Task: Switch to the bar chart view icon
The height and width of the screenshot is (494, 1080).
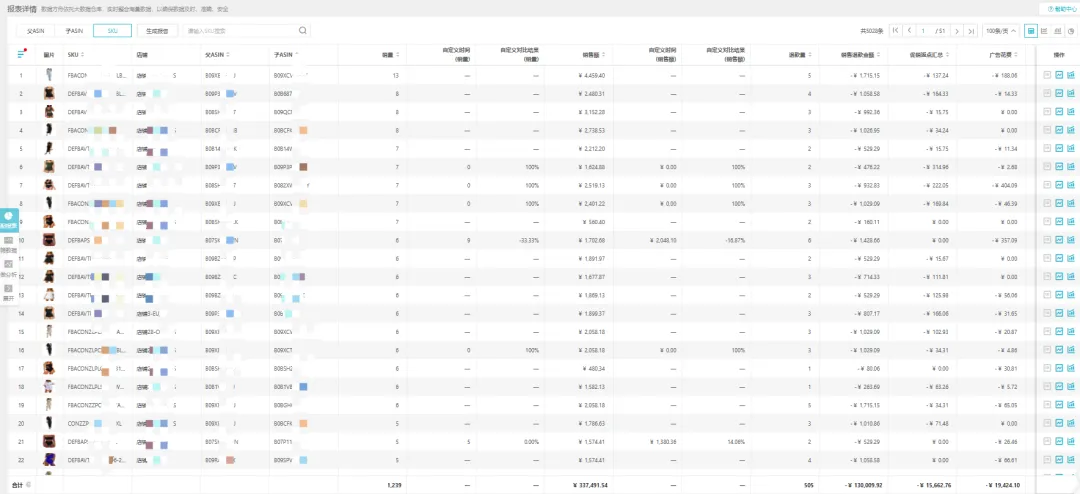Action: 1058,30
